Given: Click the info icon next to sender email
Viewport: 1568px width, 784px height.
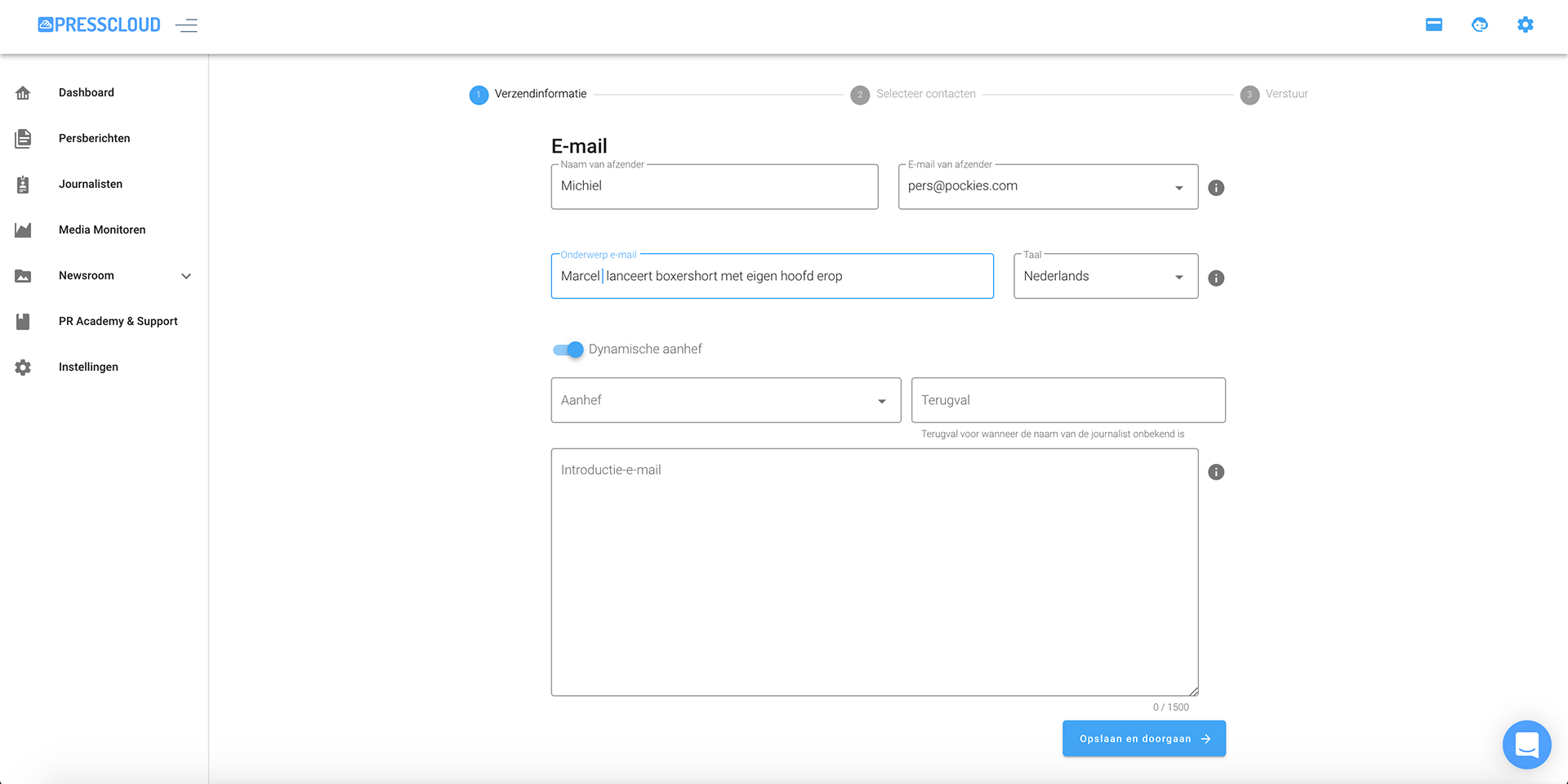Looking at the screenshot, I should coord(1215,188).
